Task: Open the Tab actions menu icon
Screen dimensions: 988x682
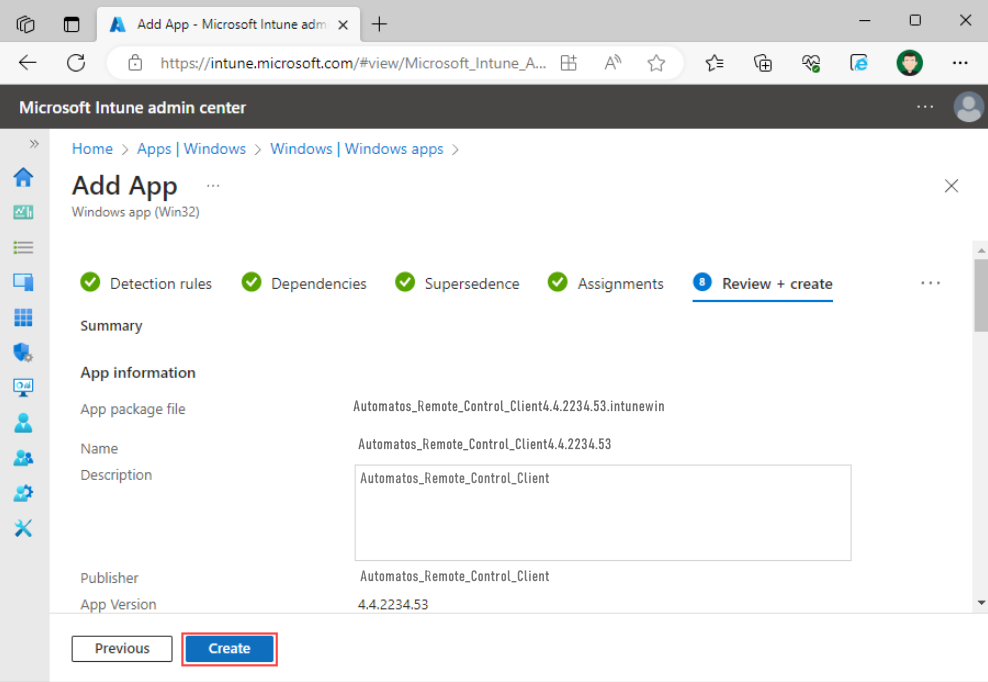Action: click(72, 24)
